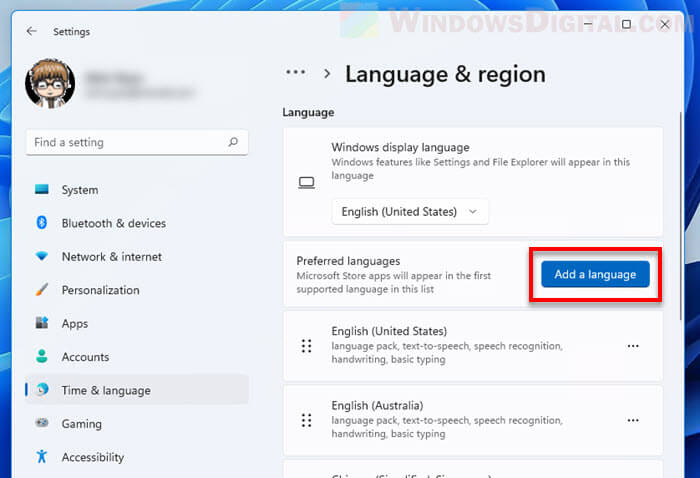Minimize the Settings window
This screenshot has width=700, height=478.
(588, 24)
